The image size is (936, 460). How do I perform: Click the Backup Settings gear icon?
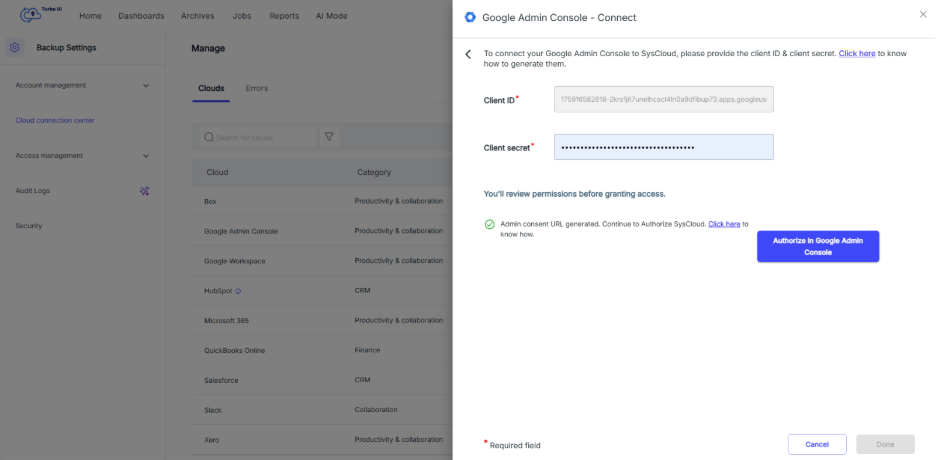[x=14, y=48]
